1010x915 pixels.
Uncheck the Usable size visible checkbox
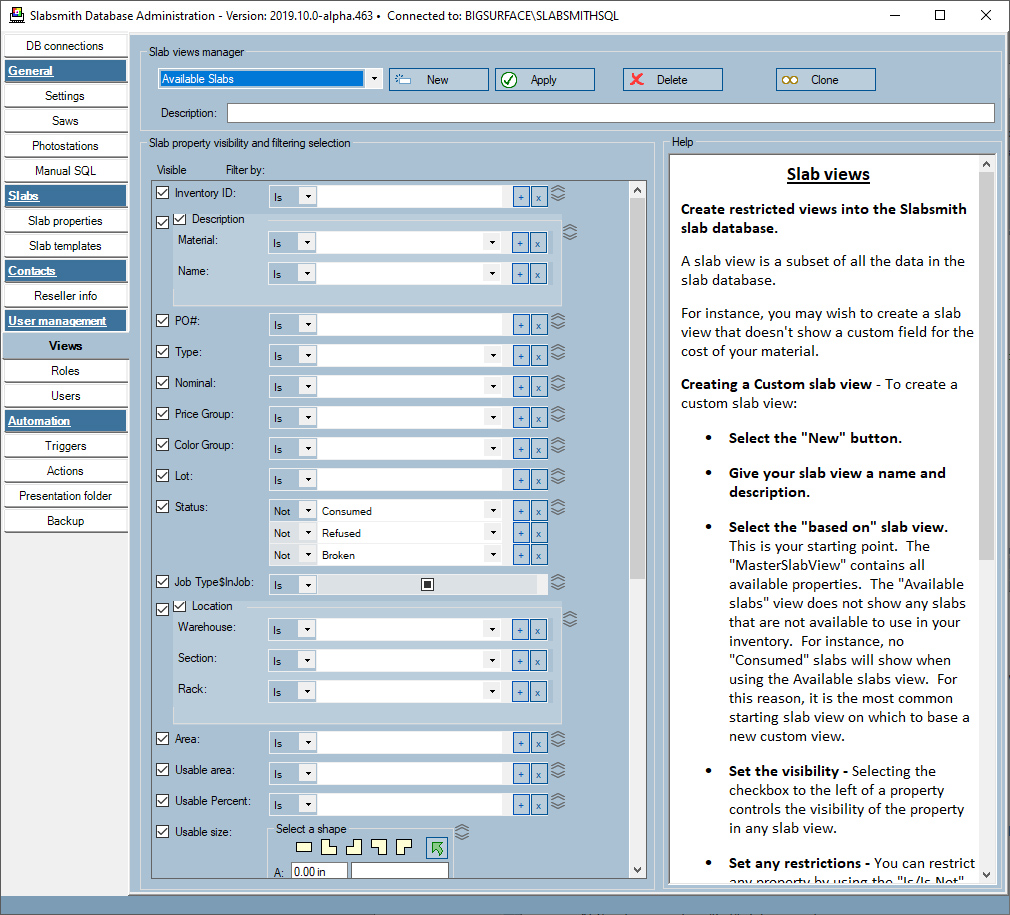click(162, 831)
